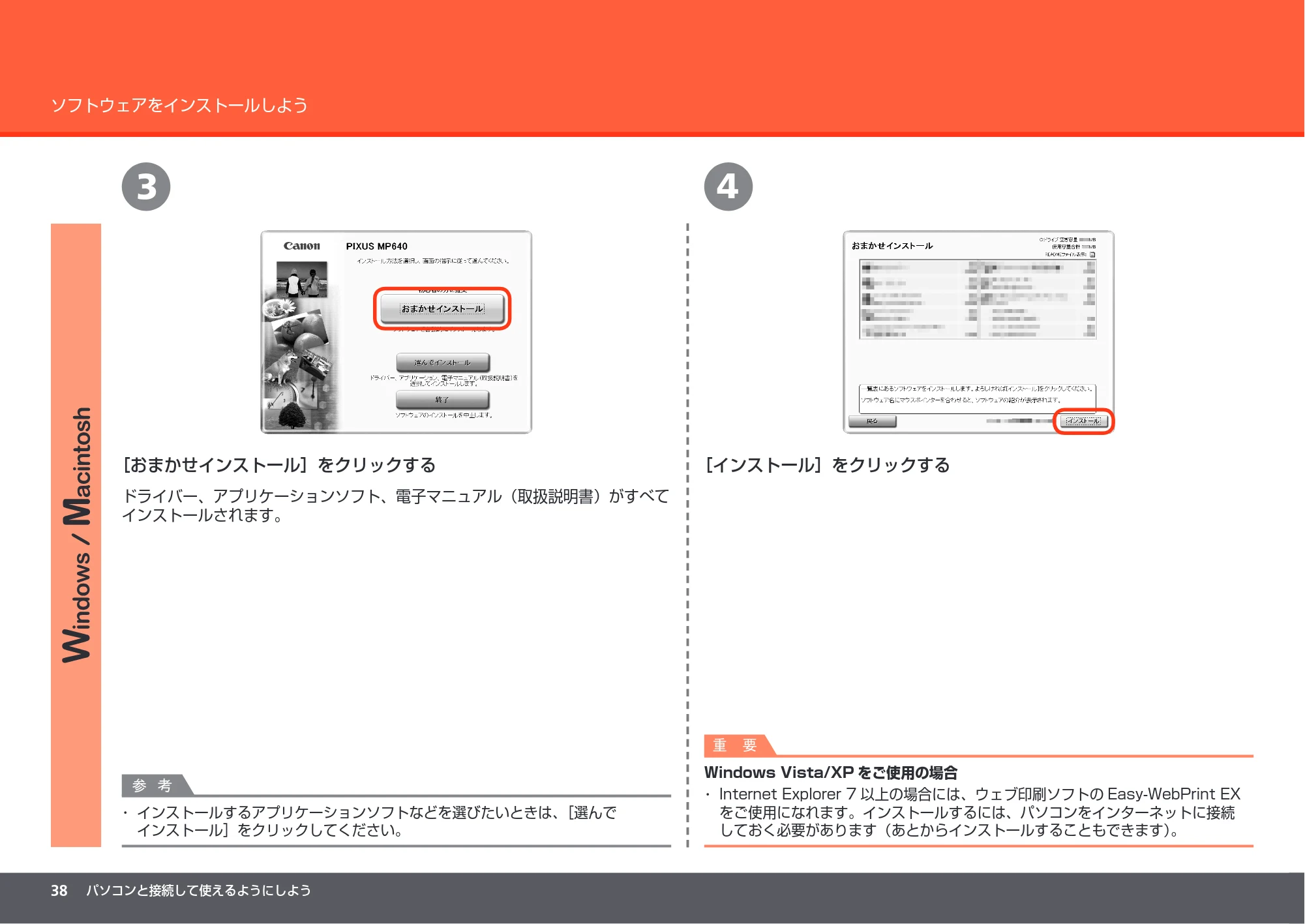Click the page heading ソフトウェアをインストールしよう

coord(179,105)
